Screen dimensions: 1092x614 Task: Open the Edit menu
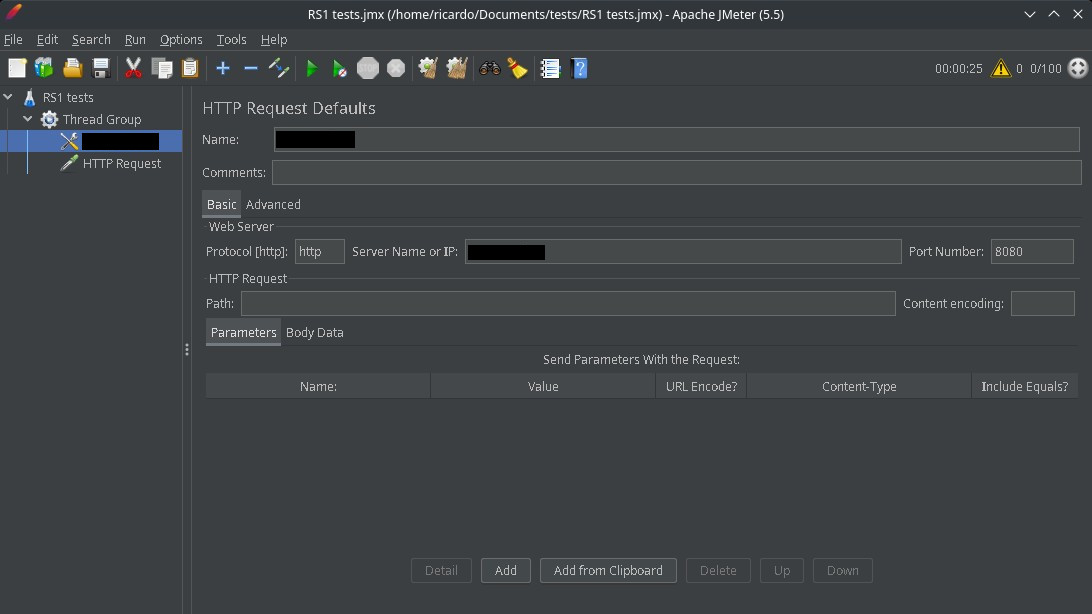[47, 40]
